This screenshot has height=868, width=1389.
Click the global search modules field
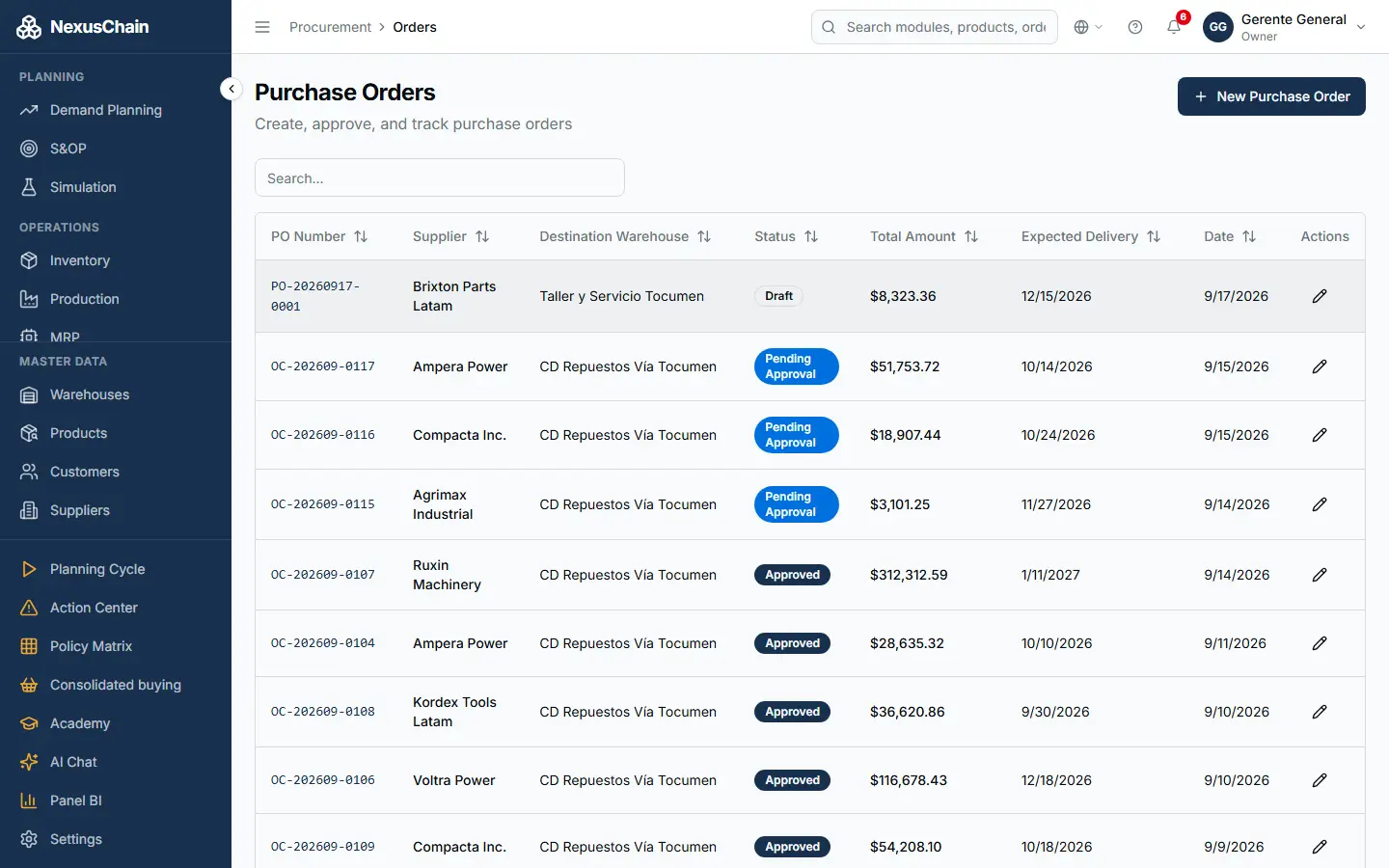tap(935, 27)
